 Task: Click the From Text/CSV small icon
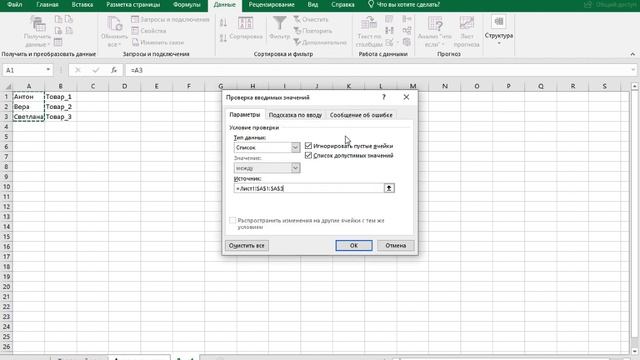coord(58,19)
